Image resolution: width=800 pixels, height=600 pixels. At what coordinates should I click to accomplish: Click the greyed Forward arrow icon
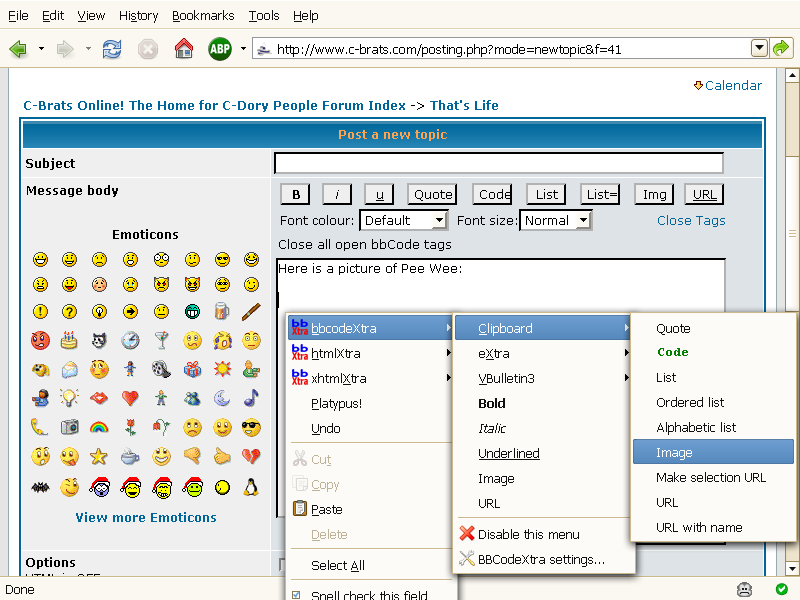coord(65,49)
